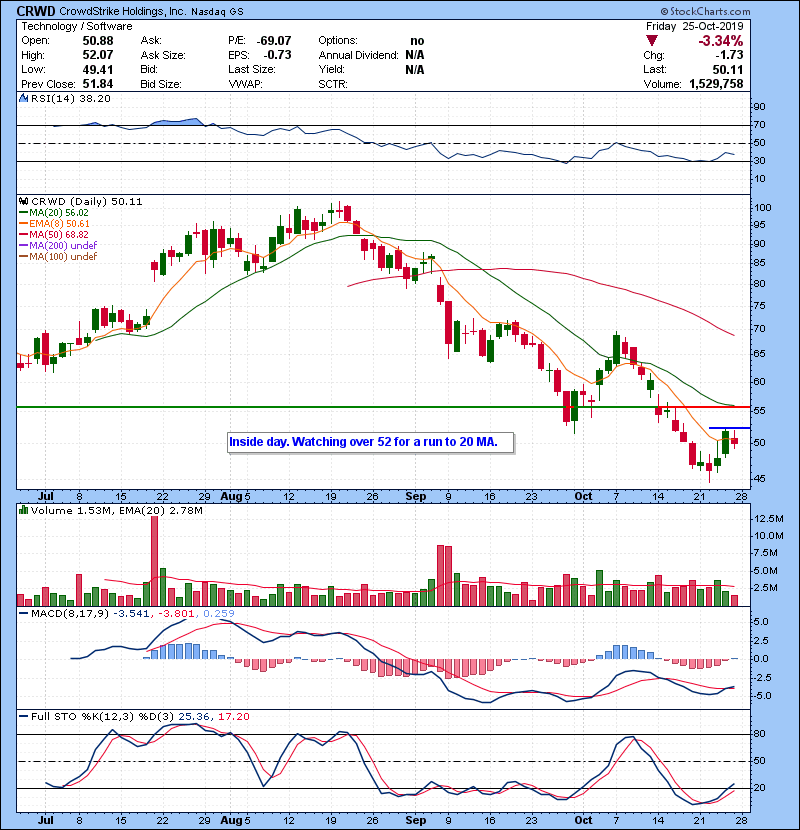Click the 100 price axis label

tap(763, 208)
